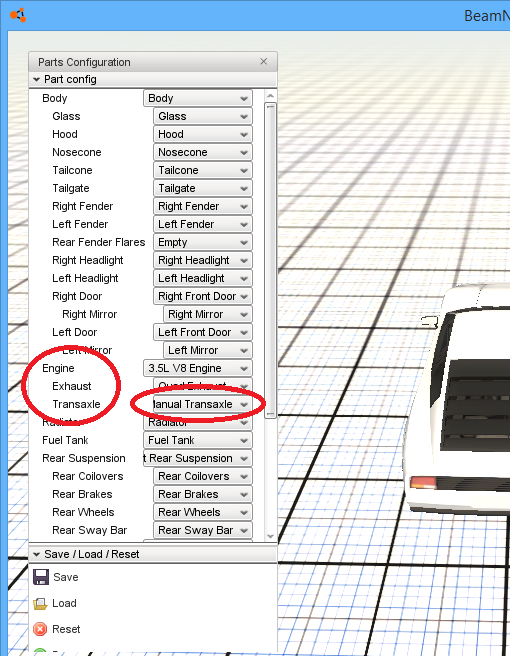This screenshot has height=656, width=510.
Task: Open the Rear Sway Bar dropdown
Action: 203,530
